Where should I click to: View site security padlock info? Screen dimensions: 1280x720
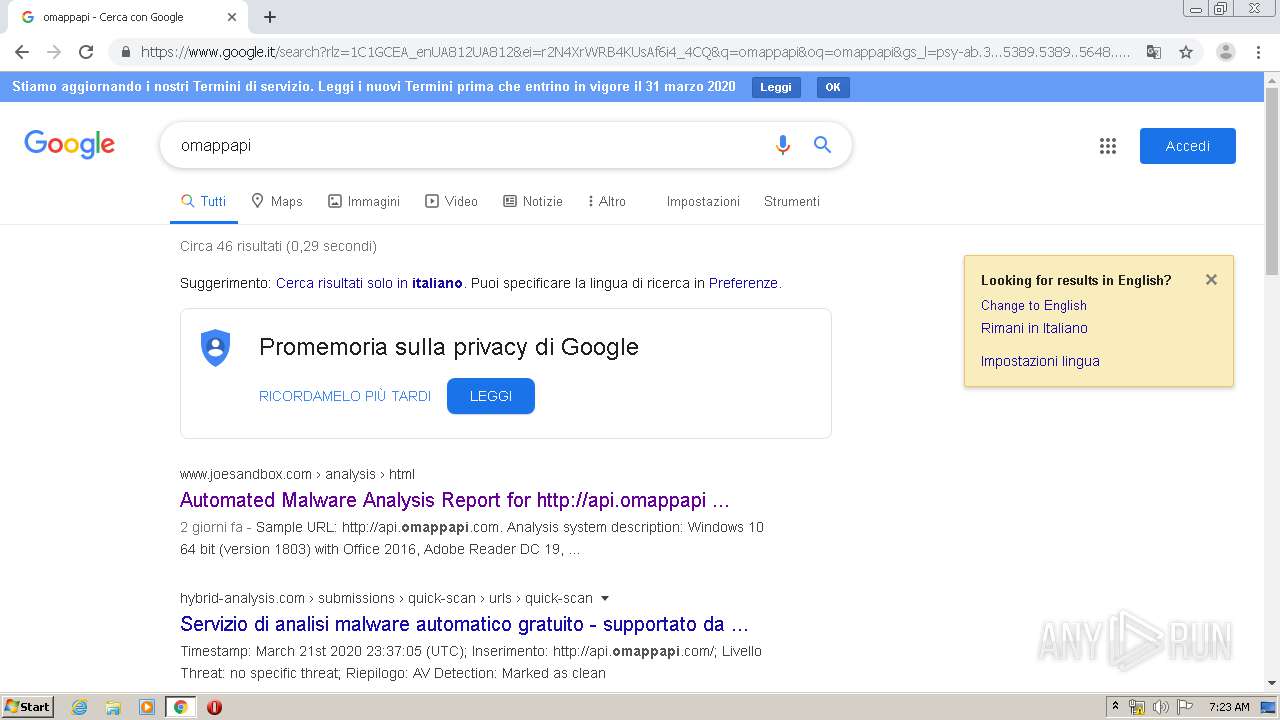[125, 52]
